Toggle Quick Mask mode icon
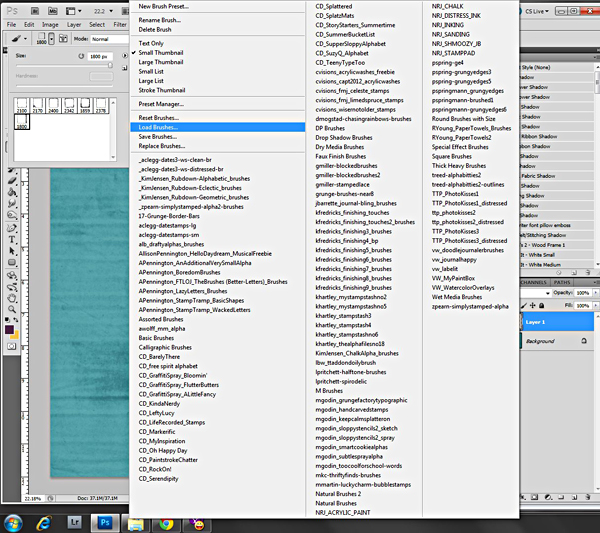The width and height of the screenshot is (600, 533). [11, 346]
